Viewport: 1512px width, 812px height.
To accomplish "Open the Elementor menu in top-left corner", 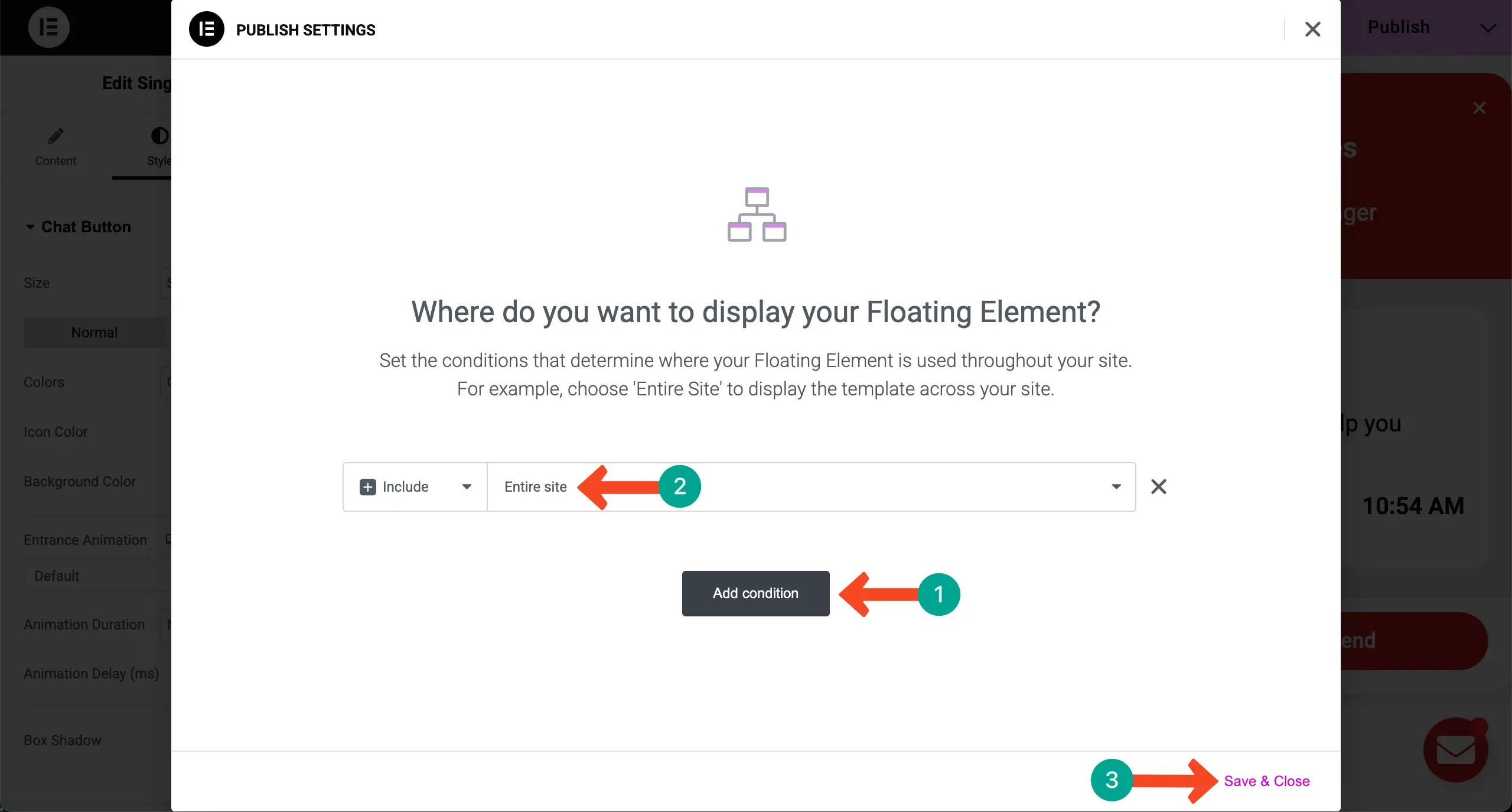I will [x=48, y=27].
